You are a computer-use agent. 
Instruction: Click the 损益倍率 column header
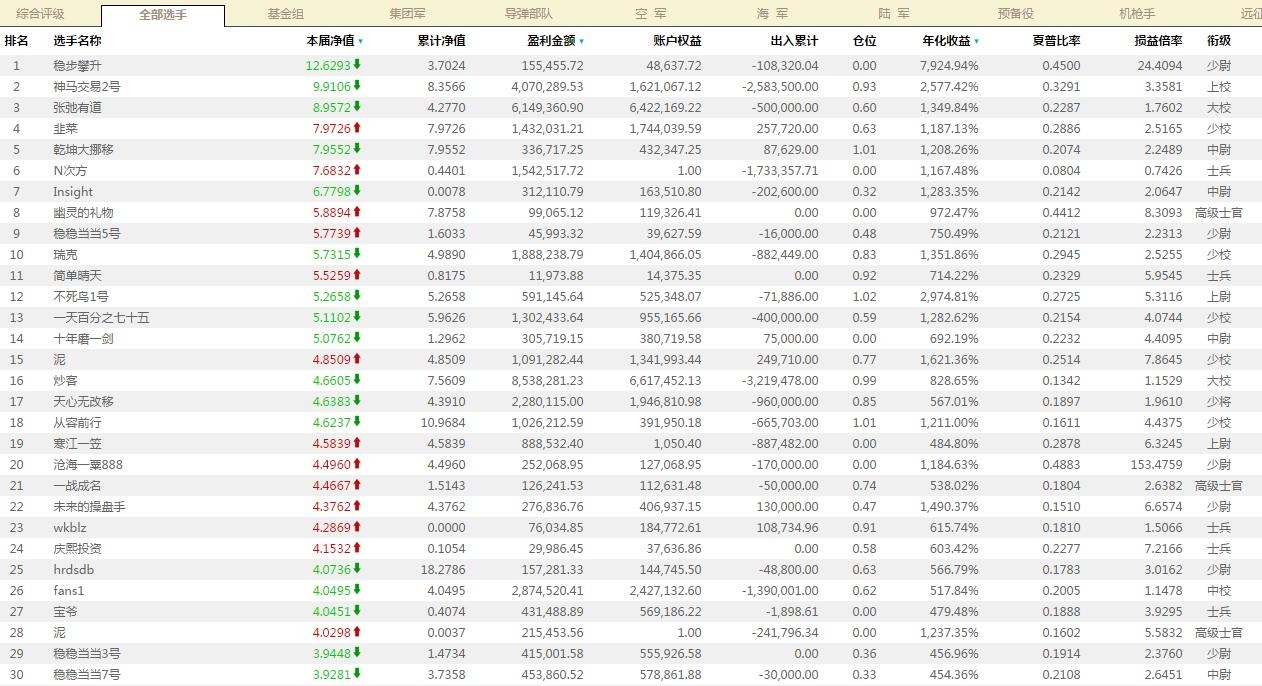tap(1158, 41)
